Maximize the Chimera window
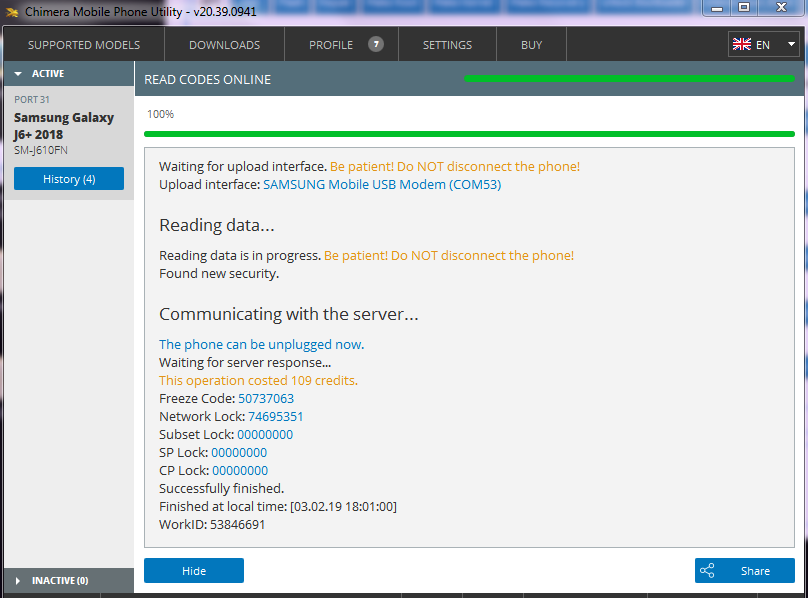Viewport: 808px width, 598px height. coord(744,8)
